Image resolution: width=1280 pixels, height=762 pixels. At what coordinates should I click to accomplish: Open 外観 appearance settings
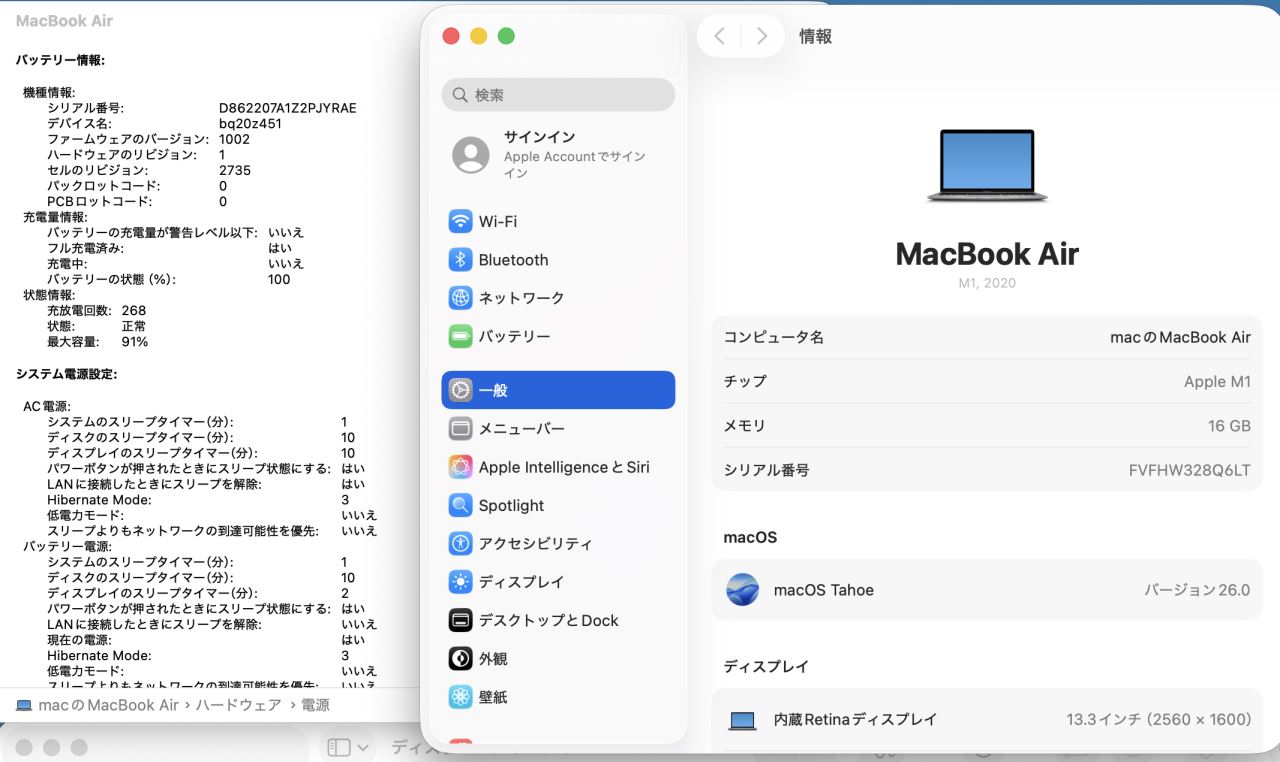click(x=492, y=659)
